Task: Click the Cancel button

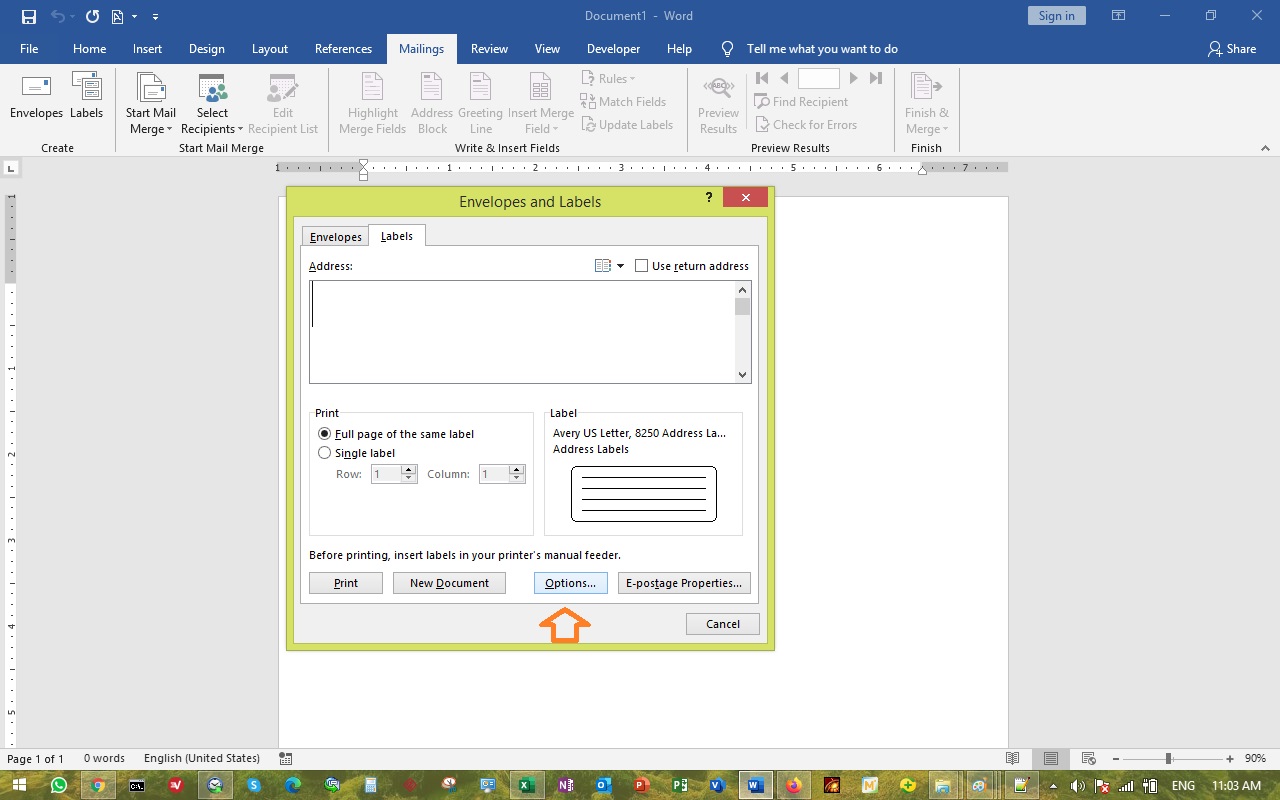Action: [x=723, y=624]
